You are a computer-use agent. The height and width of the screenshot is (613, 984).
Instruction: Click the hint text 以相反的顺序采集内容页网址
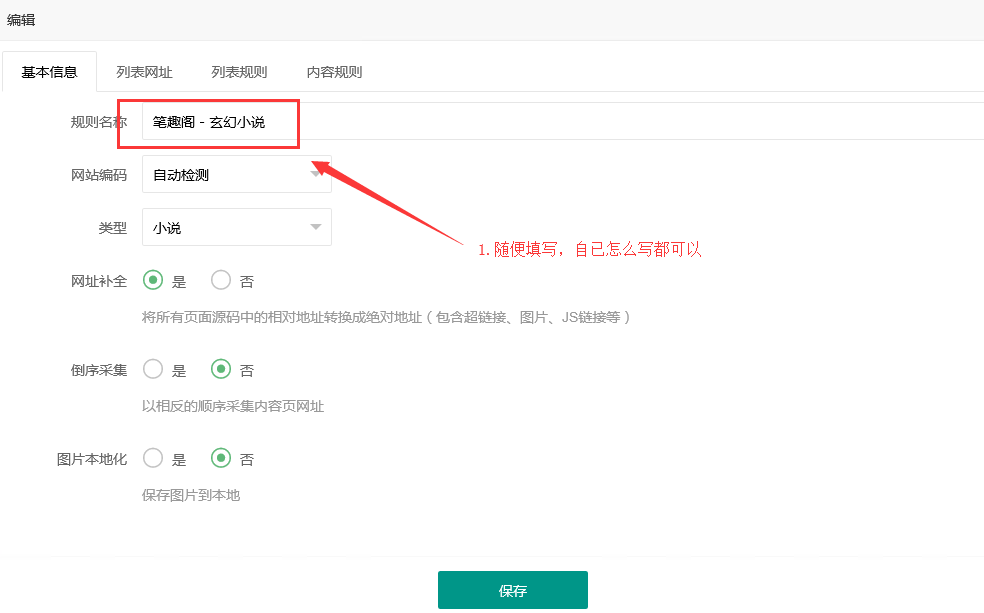point(233,406)
